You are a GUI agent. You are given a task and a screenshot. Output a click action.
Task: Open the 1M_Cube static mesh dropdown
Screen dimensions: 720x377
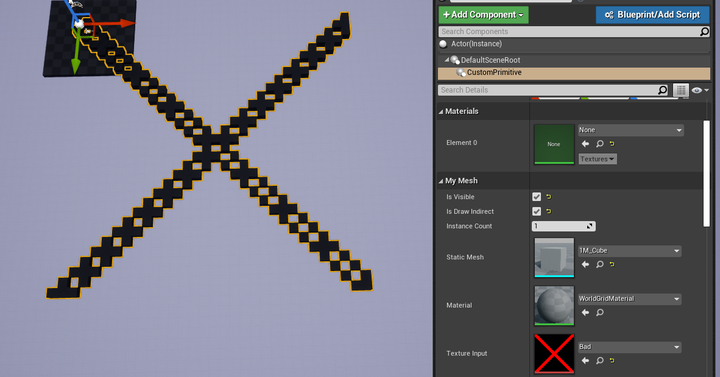pyautogui.click(x=629, y=251)
